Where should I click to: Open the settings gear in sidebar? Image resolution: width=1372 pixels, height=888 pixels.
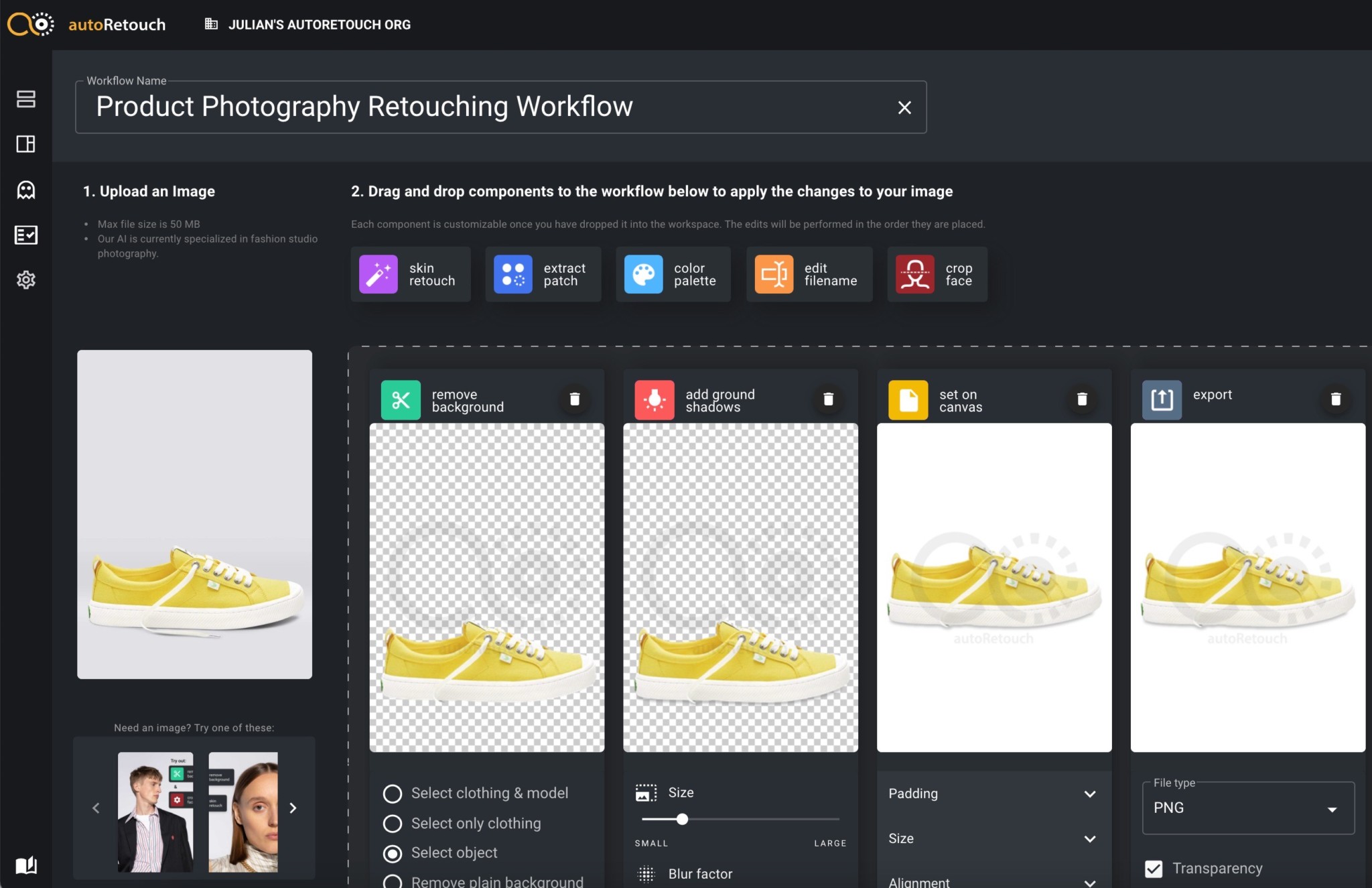pyautogui.click(x=26, y=279)
